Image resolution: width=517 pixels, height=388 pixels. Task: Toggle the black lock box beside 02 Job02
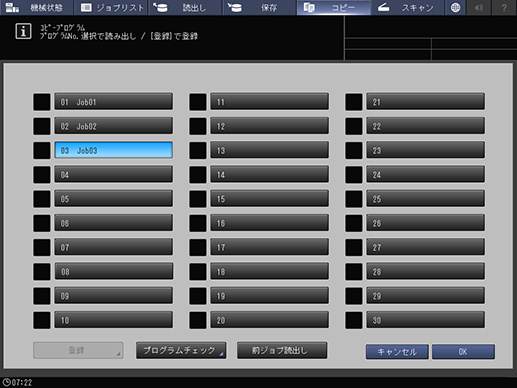(42, 126)
